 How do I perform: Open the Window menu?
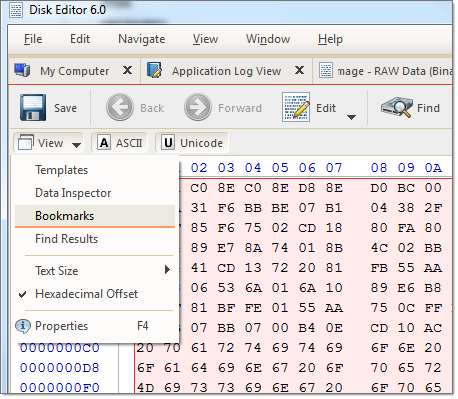(x=268, y=39)
